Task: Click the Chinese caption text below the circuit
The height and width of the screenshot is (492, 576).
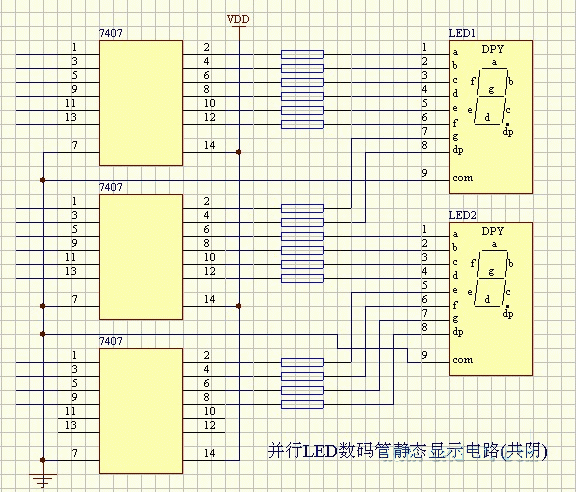Action: 408,450
